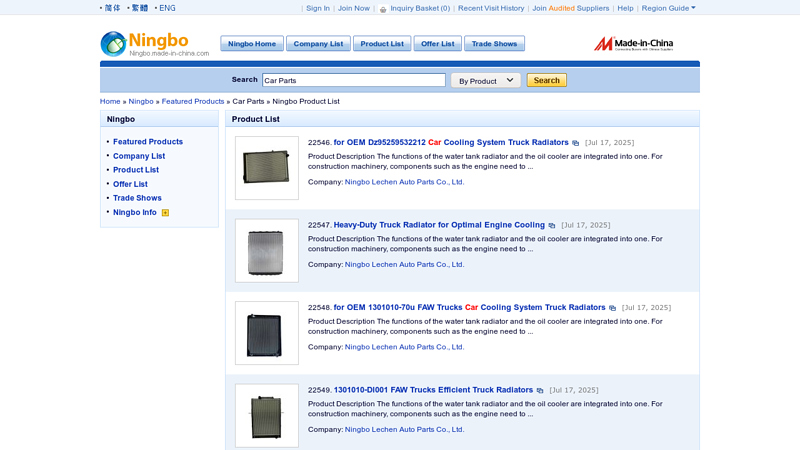Open Recent Visit History

[491, 8]
